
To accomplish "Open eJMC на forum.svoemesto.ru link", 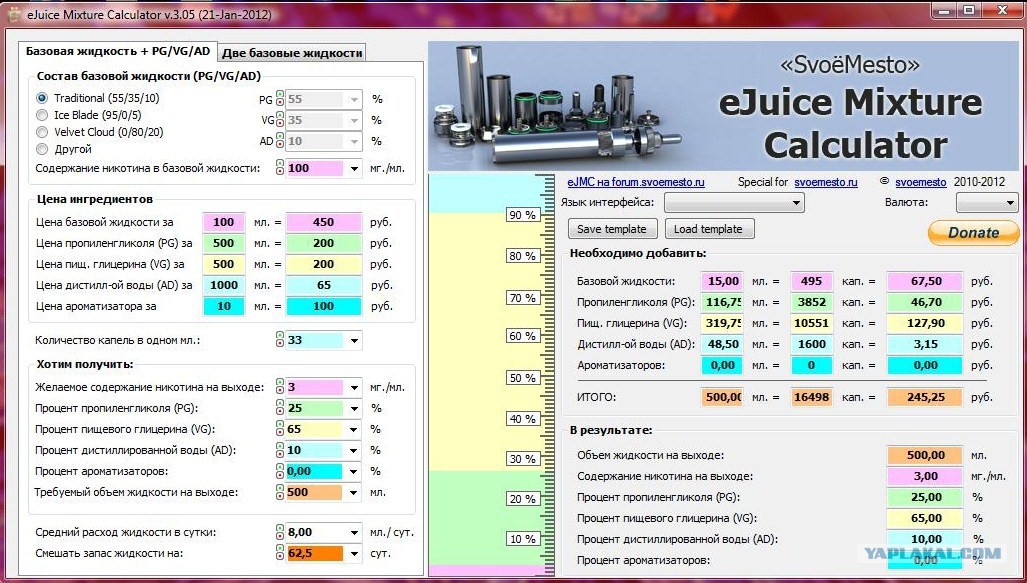I will (x=636, y=182).
